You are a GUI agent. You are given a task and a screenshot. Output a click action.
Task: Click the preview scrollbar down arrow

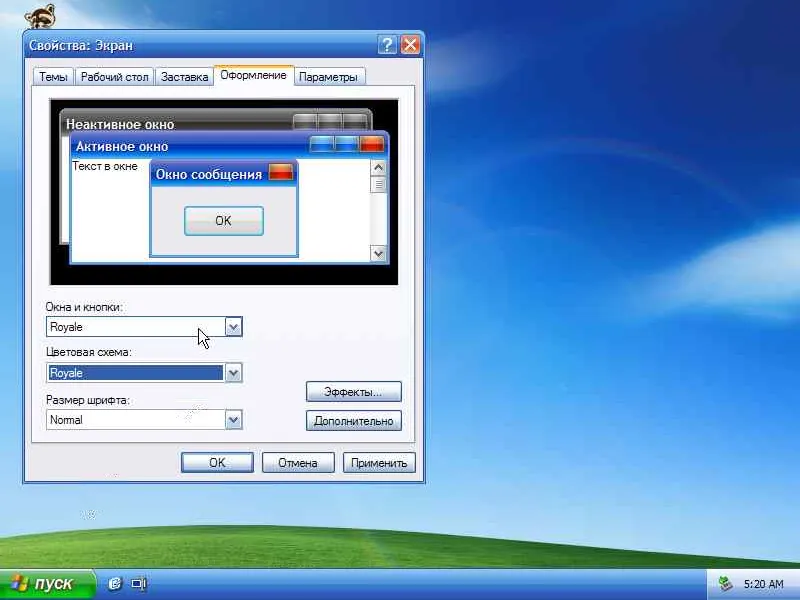(x=378, y=253)
